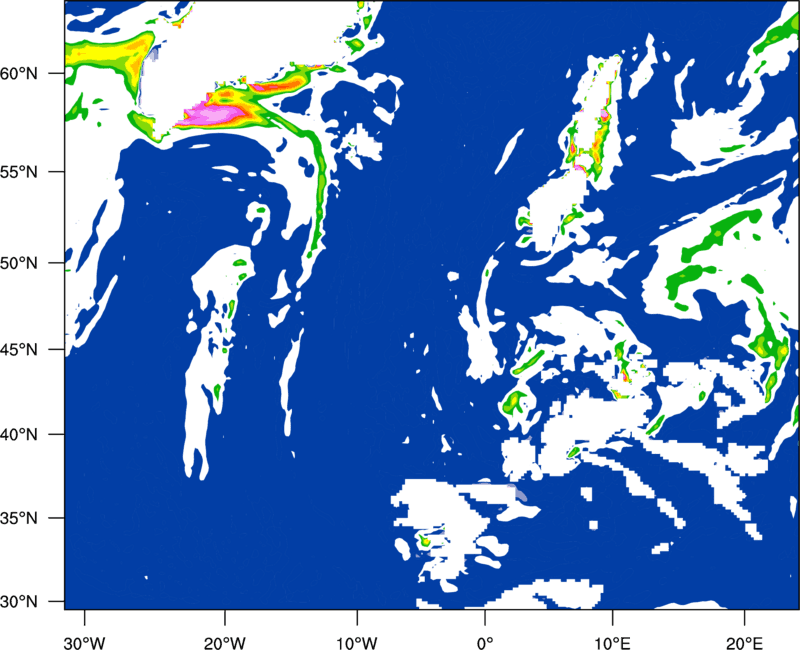
Task: Click the 40°N latitude label
Action: coord(19,434)
